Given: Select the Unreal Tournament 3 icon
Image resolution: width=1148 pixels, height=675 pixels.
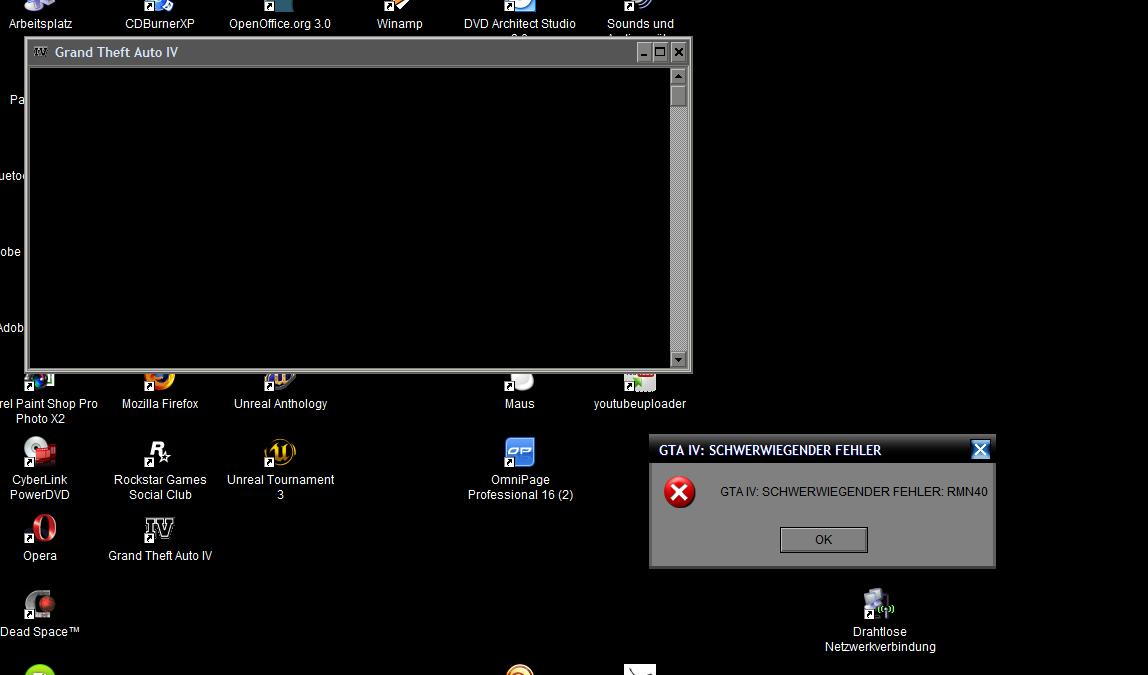Looking at the screenshot, I should coord(280,469).
